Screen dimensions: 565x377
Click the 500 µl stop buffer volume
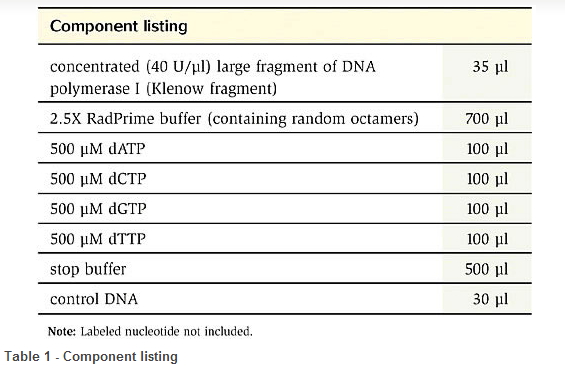(x=486, y=269)
